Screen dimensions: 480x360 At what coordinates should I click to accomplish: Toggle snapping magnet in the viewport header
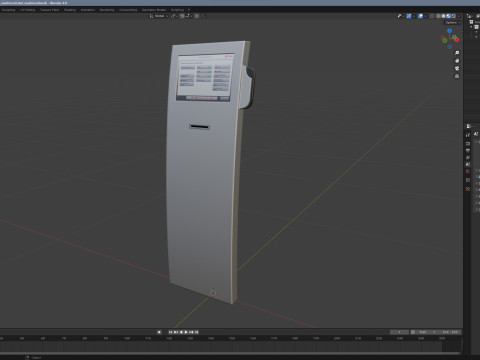point(182,16)
